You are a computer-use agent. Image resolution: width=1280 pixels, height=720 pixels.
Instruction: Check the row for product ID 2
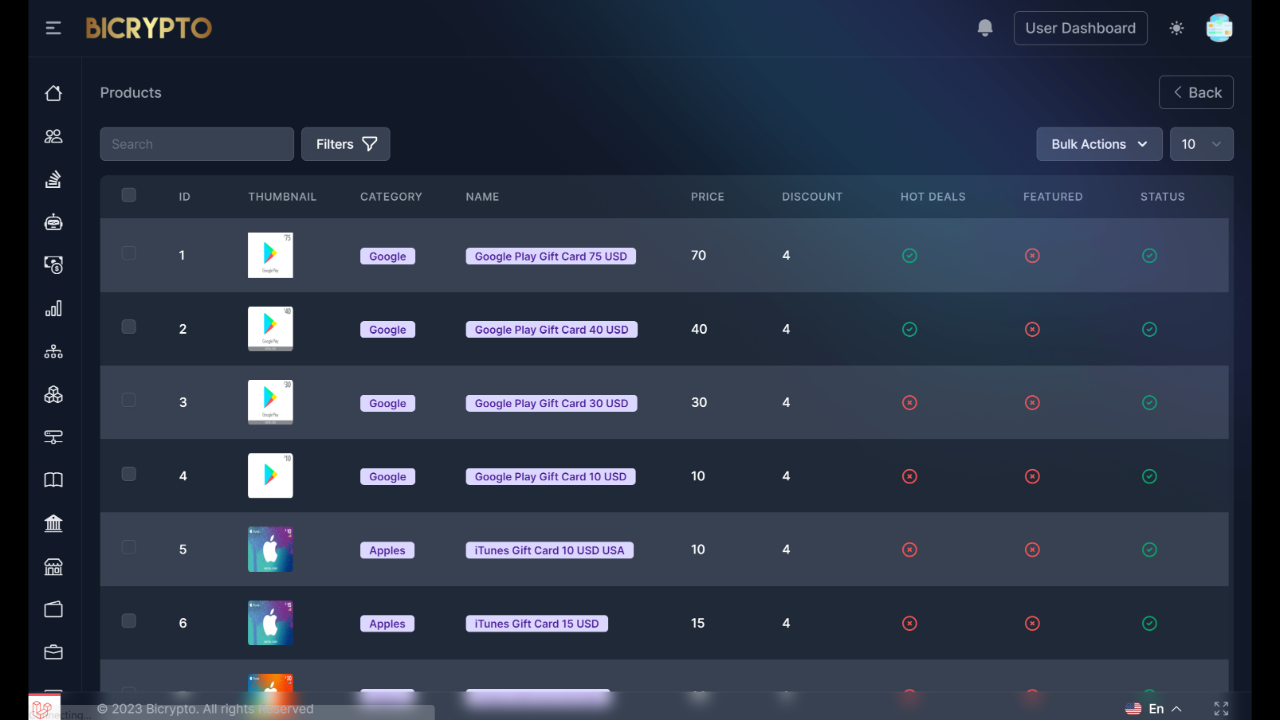pyautogui.click(x=129, y=326)
